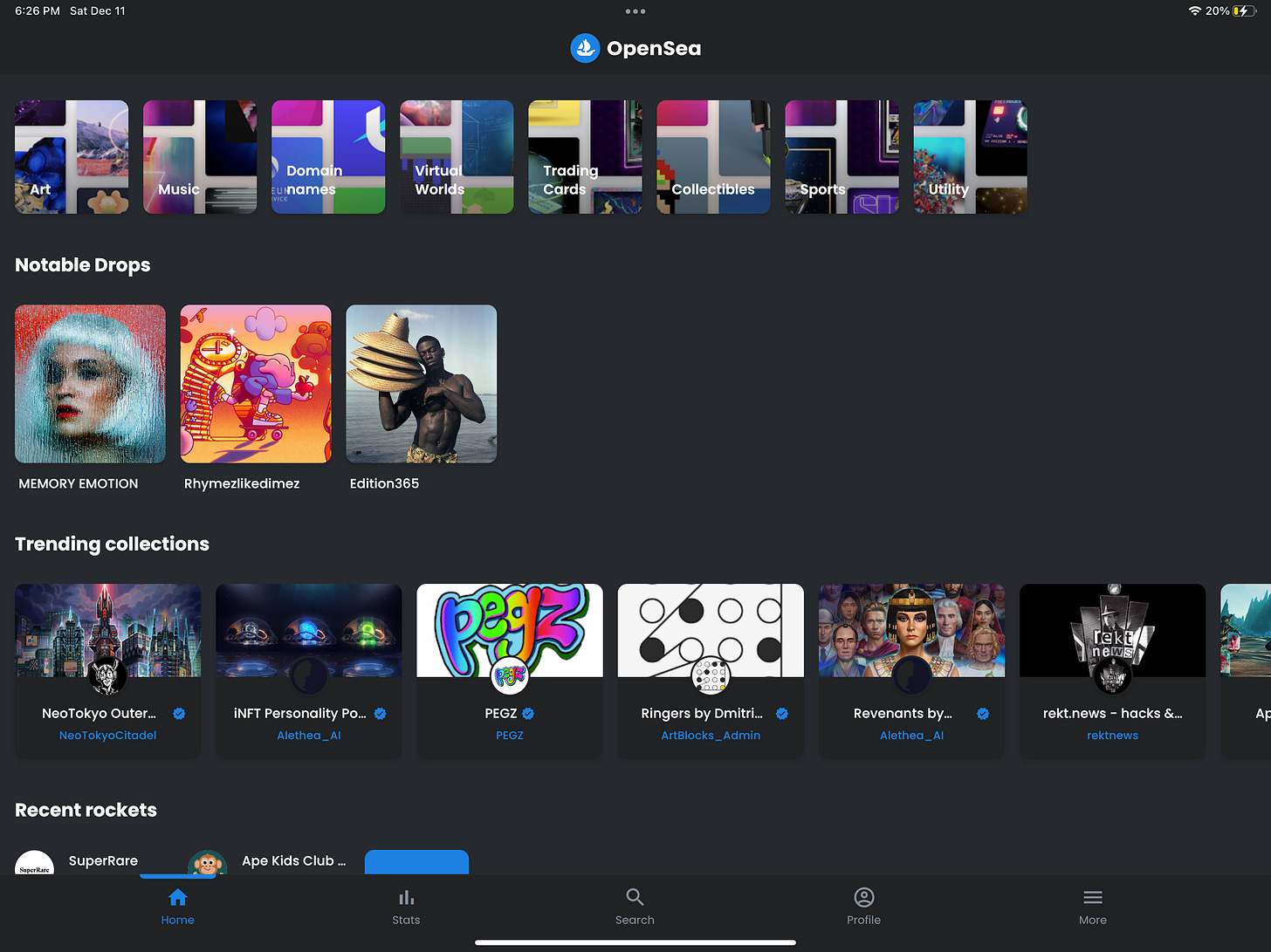Viewport: 1271px width, 952px height.
Task: Tap the rekt.news collection avatar icon
Action: pos(1112,675)
